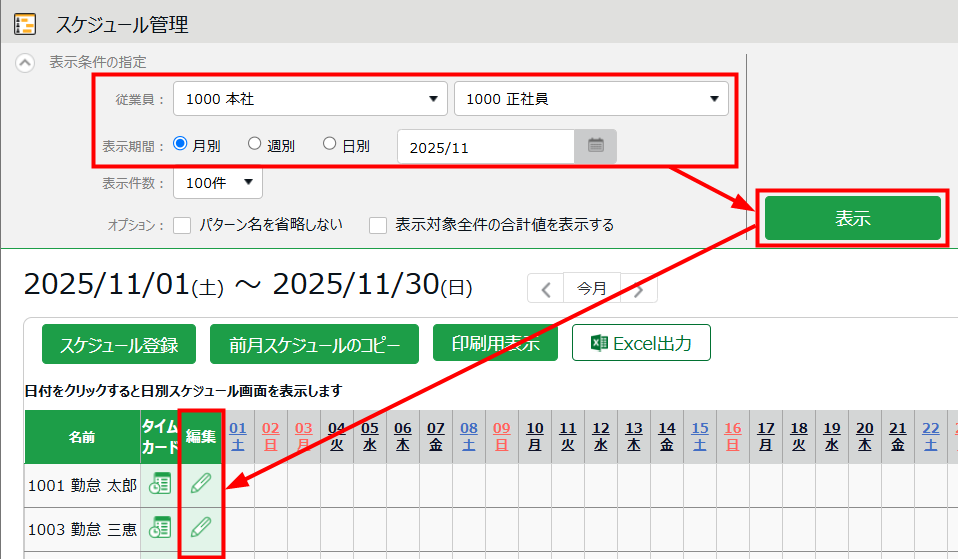Collapse the 表示条件の指定 section

tap(25, 62)
